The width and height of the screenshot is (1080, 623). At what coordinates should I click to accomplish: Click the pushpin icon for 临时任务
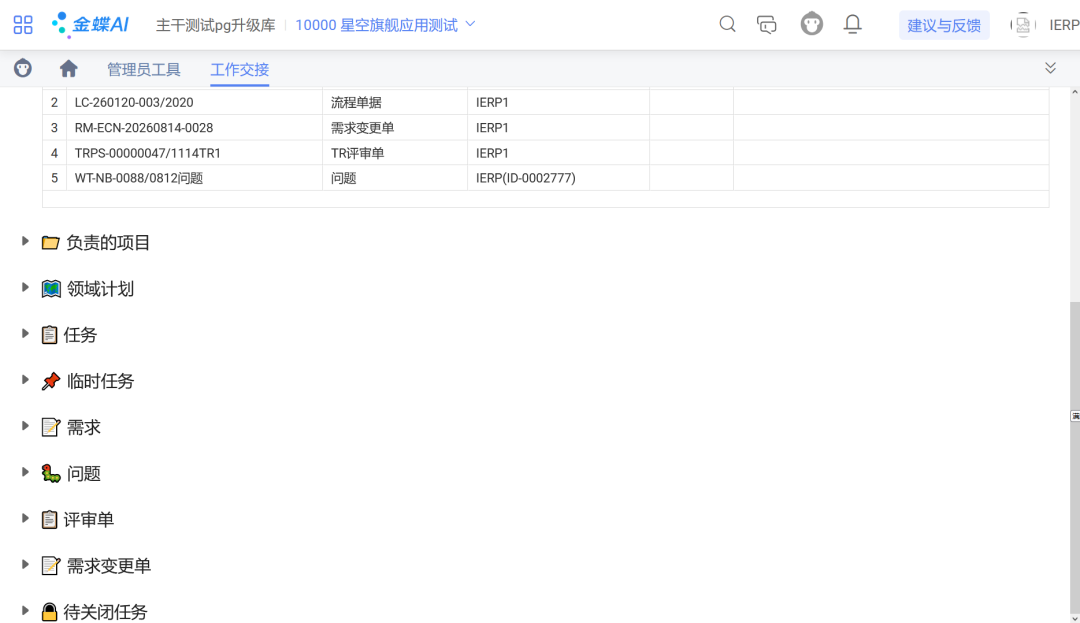pos(51,381)
